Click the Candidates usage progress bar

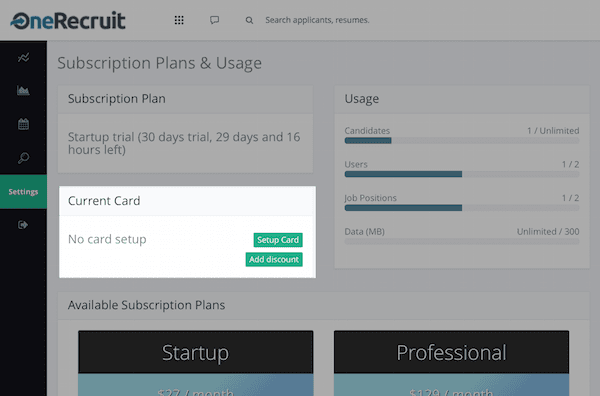(462, 141)
